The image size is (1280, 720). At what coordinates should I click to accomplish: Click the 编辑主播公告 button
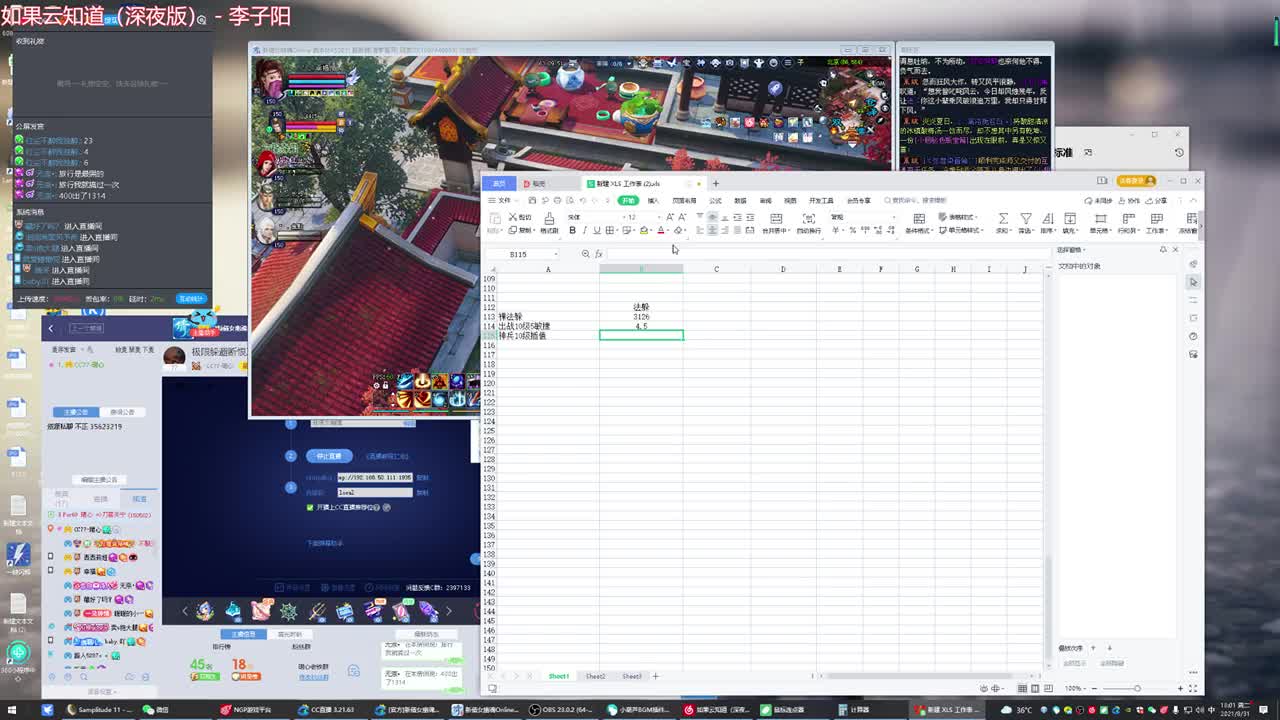pos(98,480)
